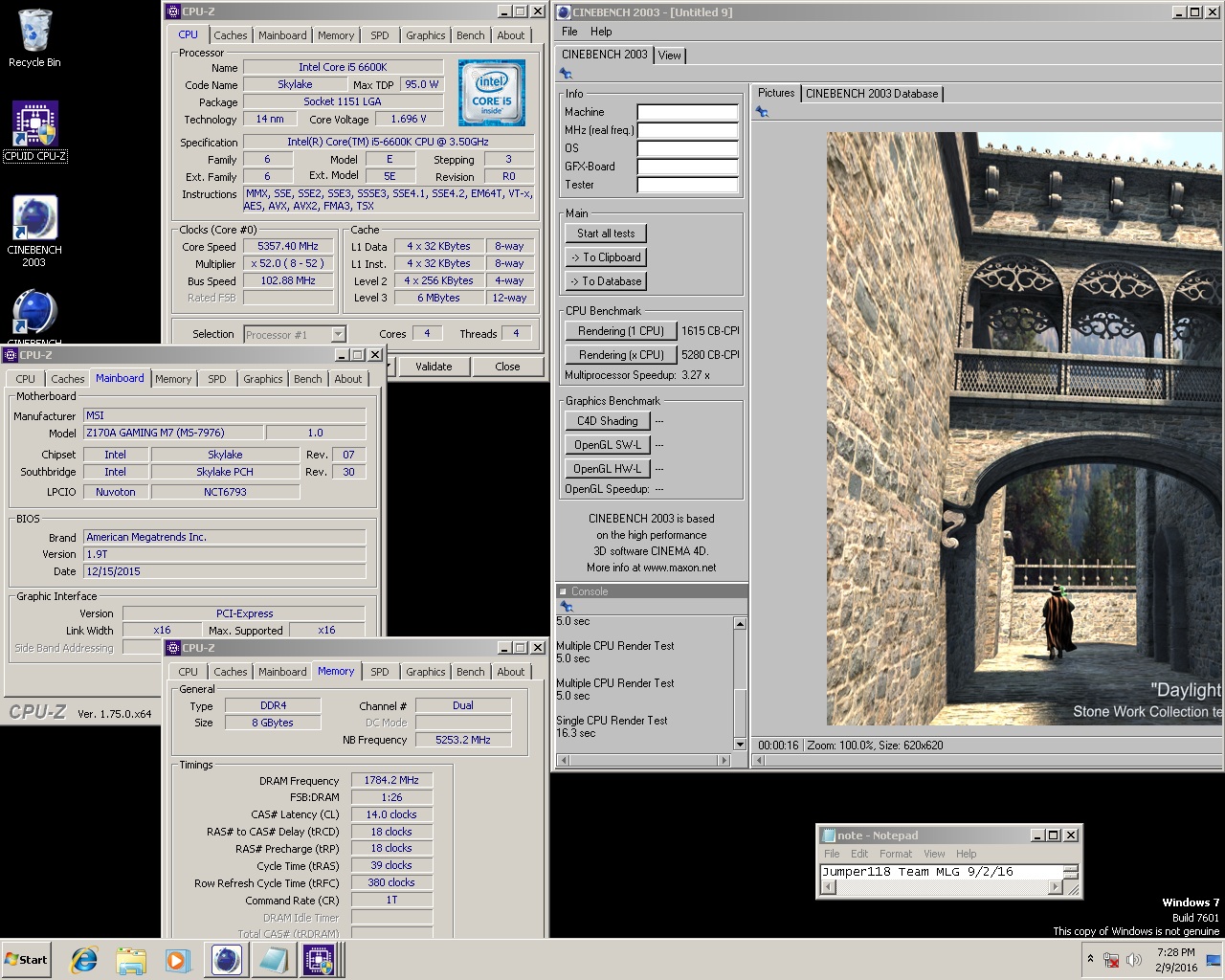The image size is (1225, 980).
Task: Switch to CINEBENCH taskbar button
Action: tap(227, 960)
